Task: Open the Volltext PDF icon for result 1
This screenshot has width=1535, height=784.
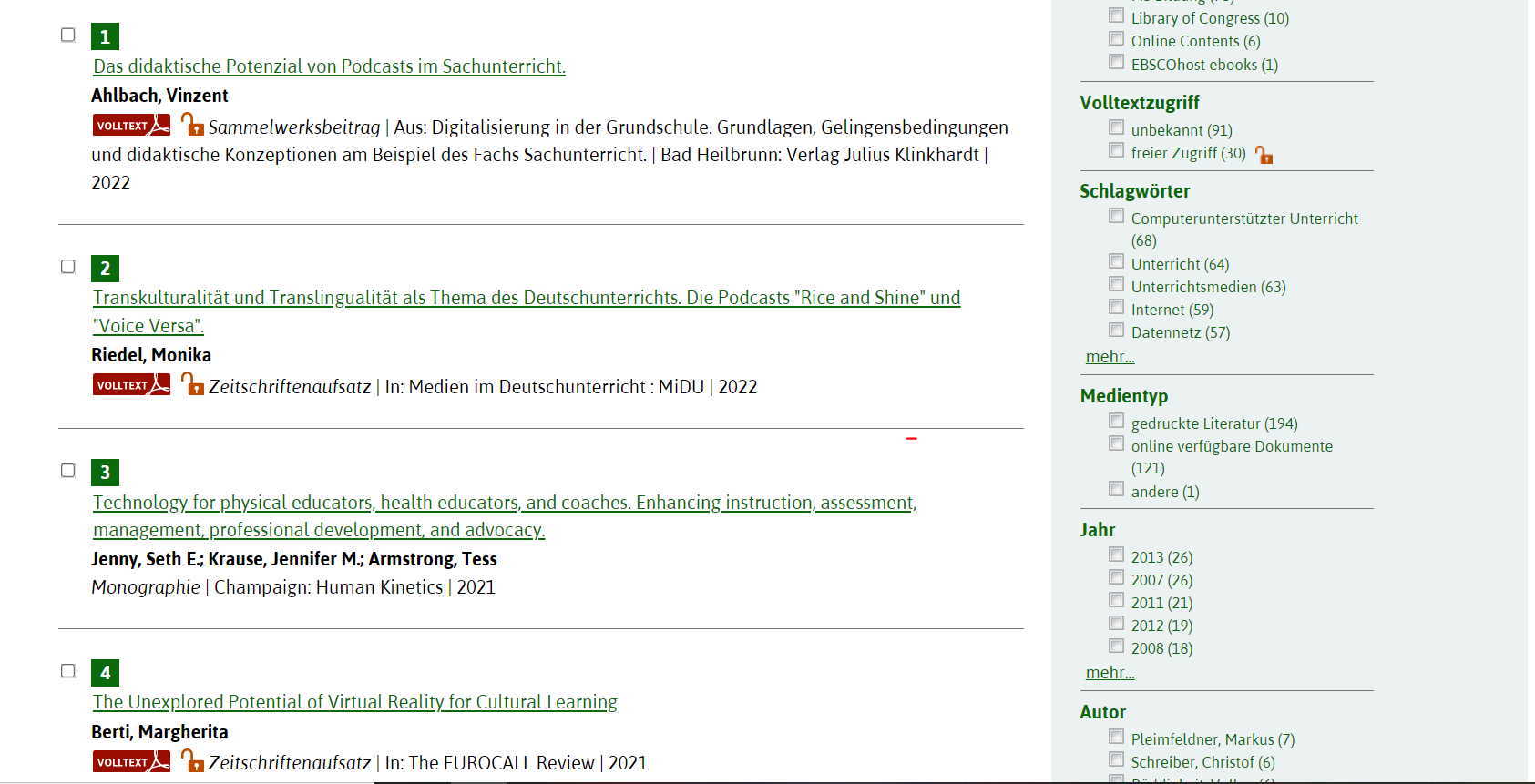Action: pyautogui.click(x=131, y=126)
